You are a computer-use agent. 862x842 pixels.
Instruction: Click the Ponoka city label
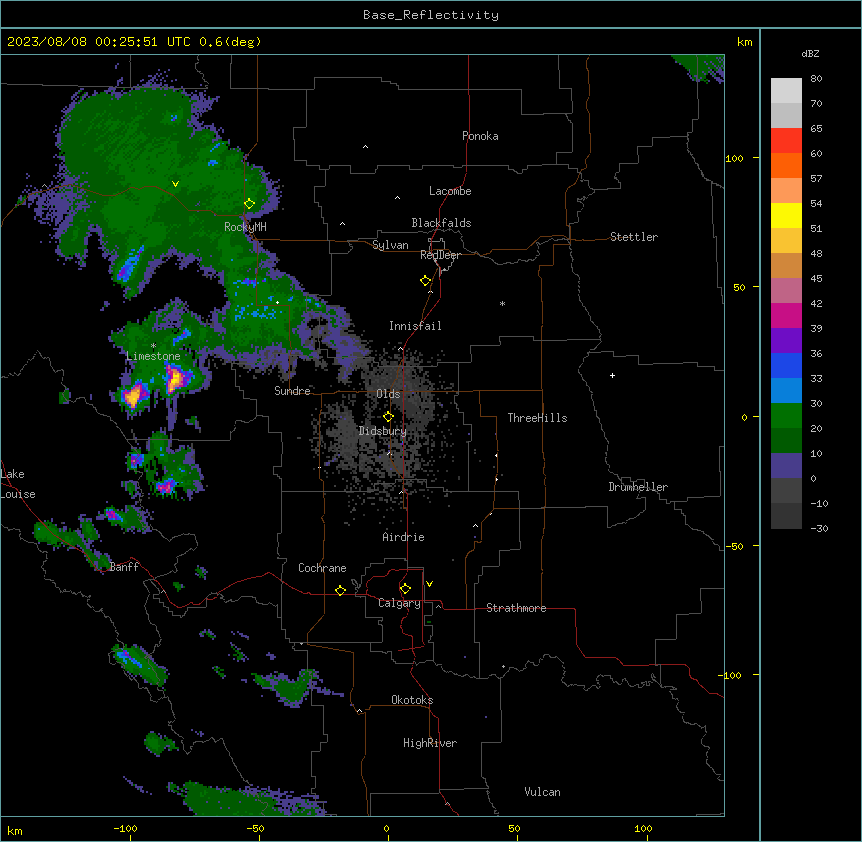(x=480, y=136)
